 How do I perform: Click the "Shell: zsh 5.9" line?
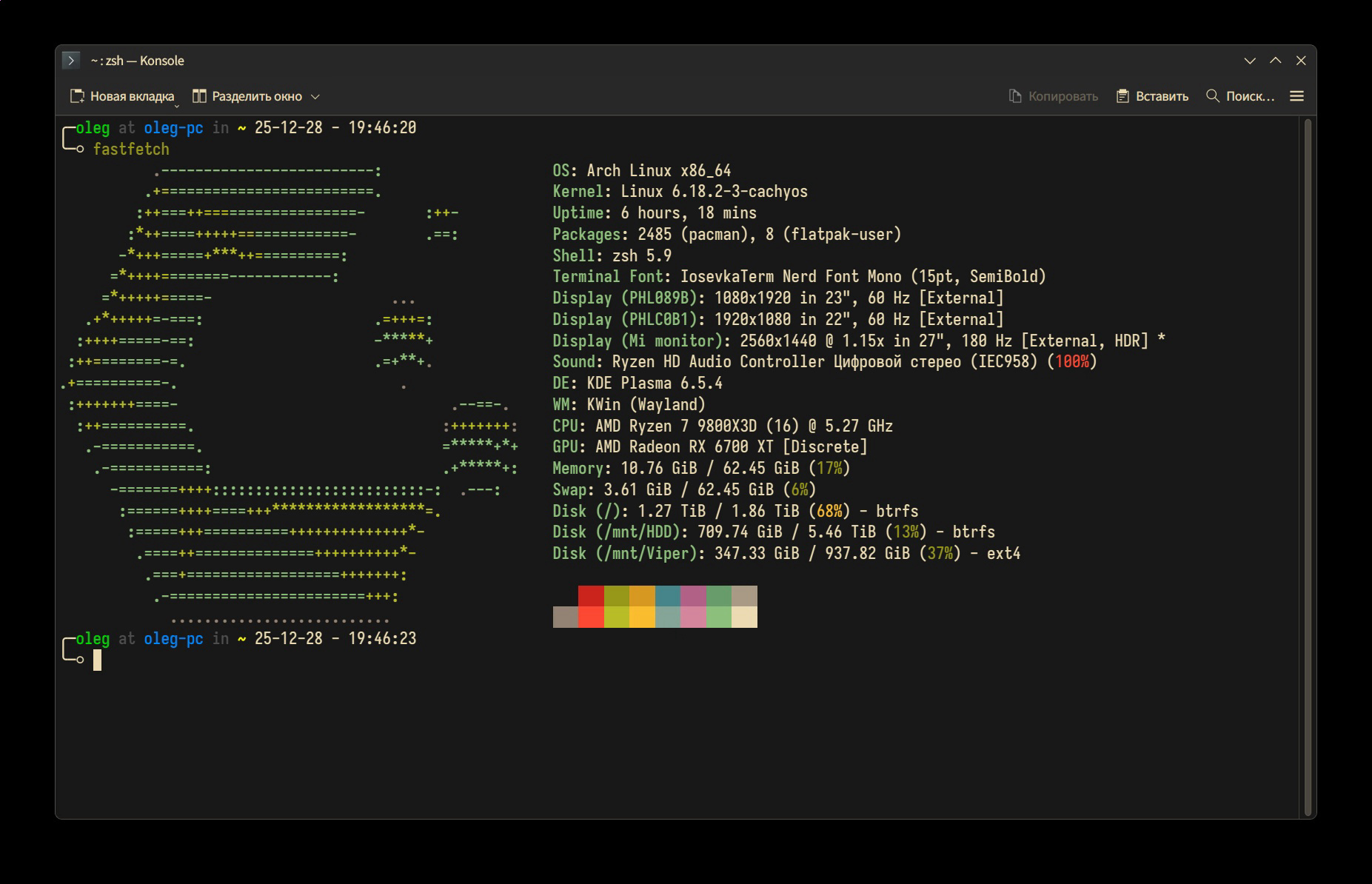(612, 255)
